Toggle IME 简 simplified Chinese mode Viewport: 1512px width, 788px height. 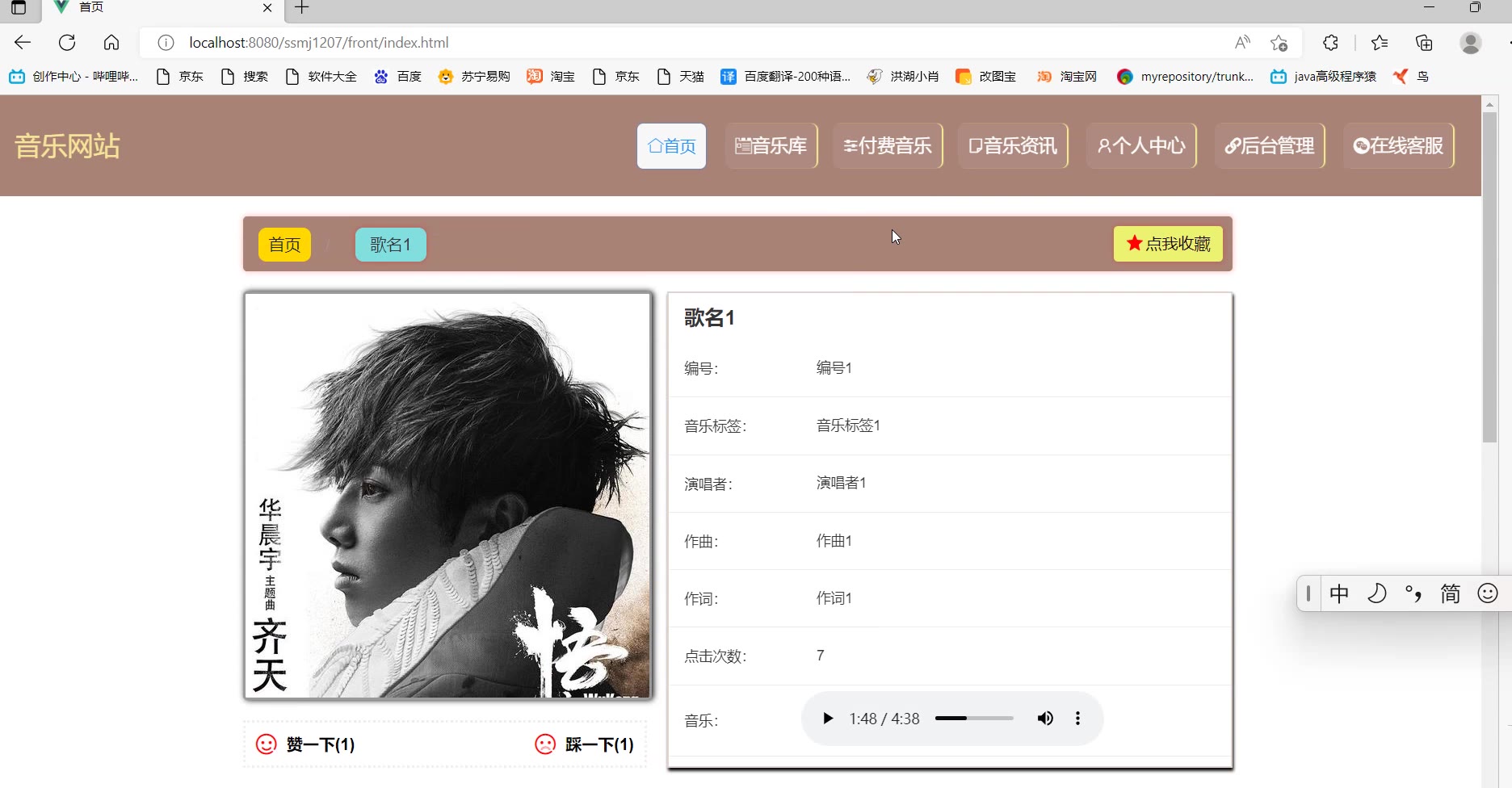[x=1451, y=594]
